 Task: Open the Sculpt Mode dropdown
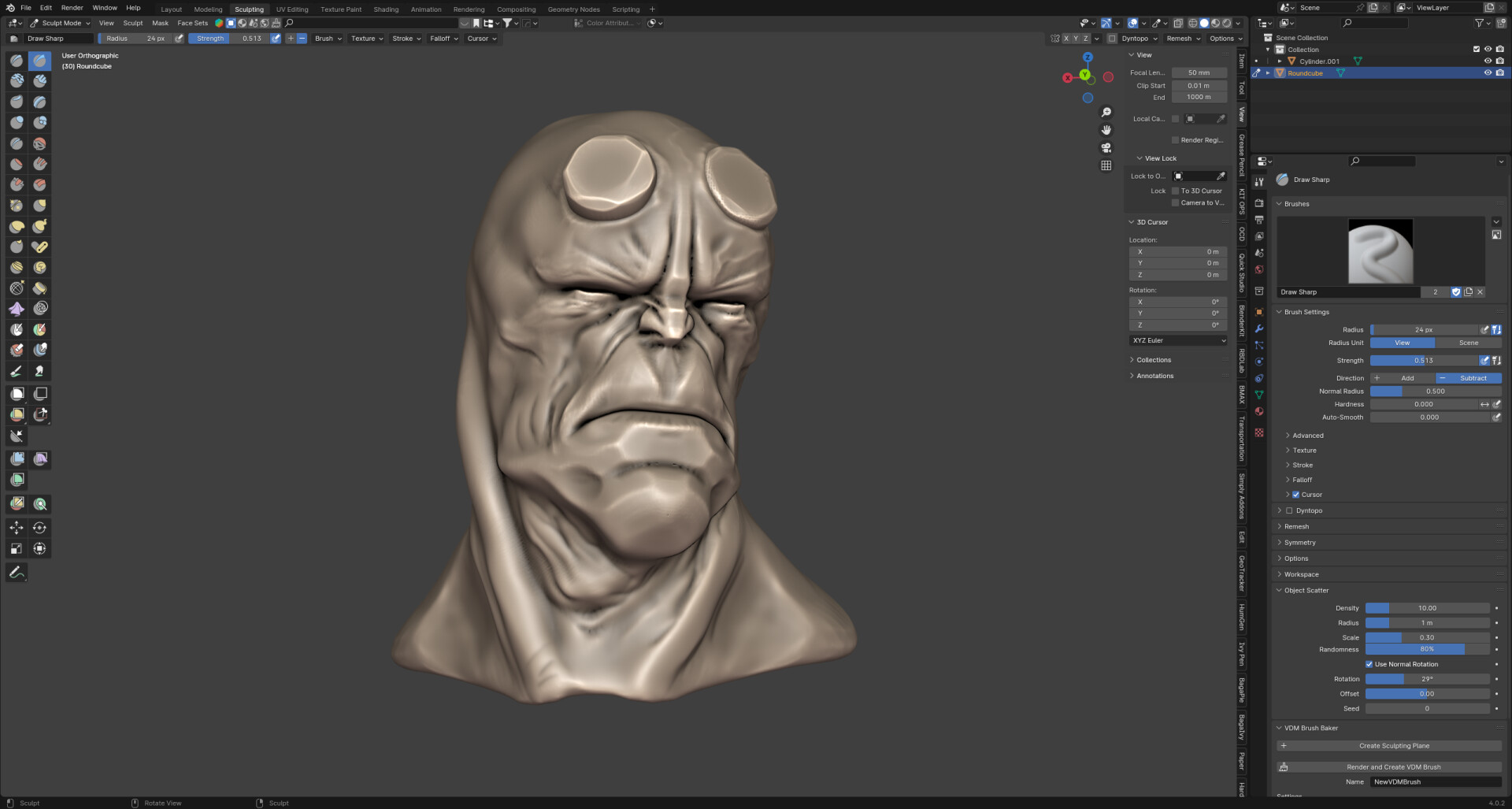tap(61, 24)
